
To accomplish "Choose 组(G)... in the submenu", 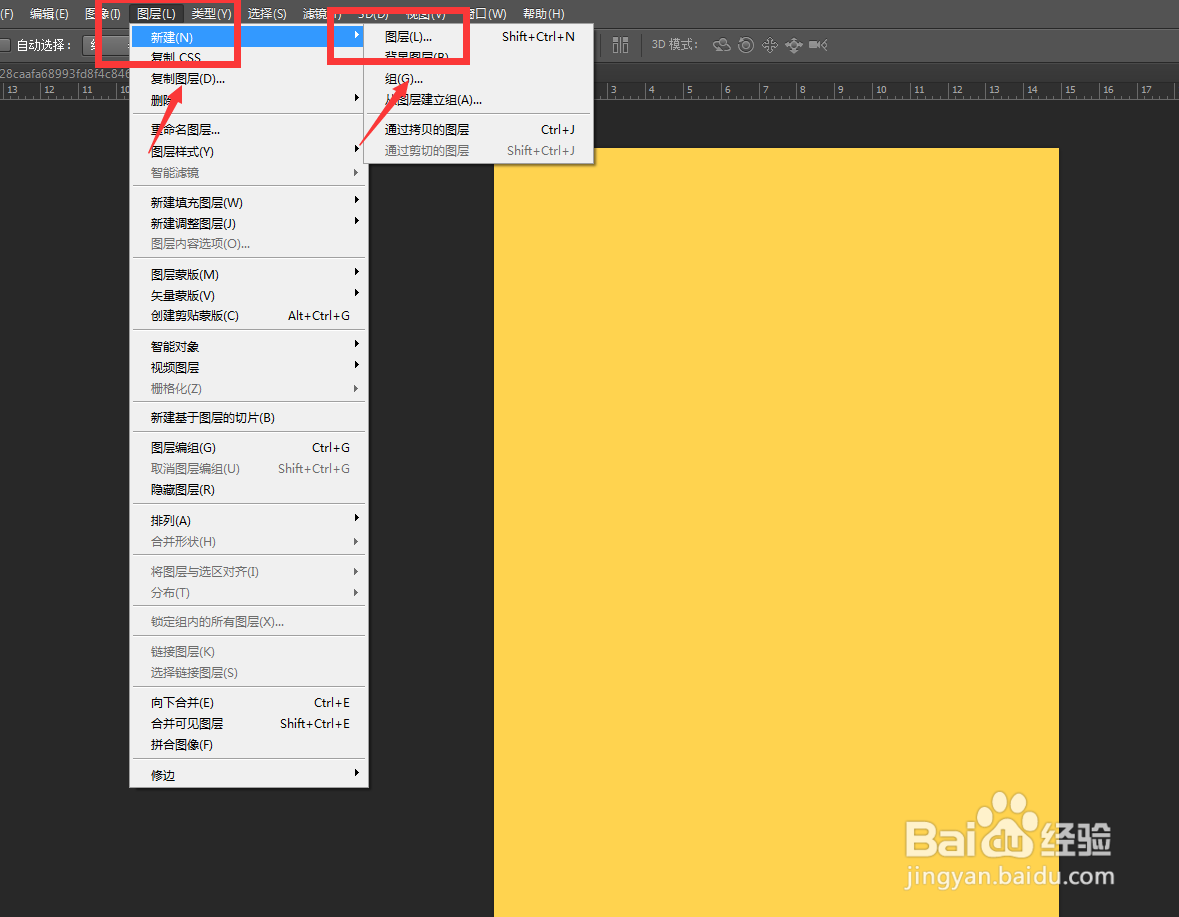I will coord(478,78).
